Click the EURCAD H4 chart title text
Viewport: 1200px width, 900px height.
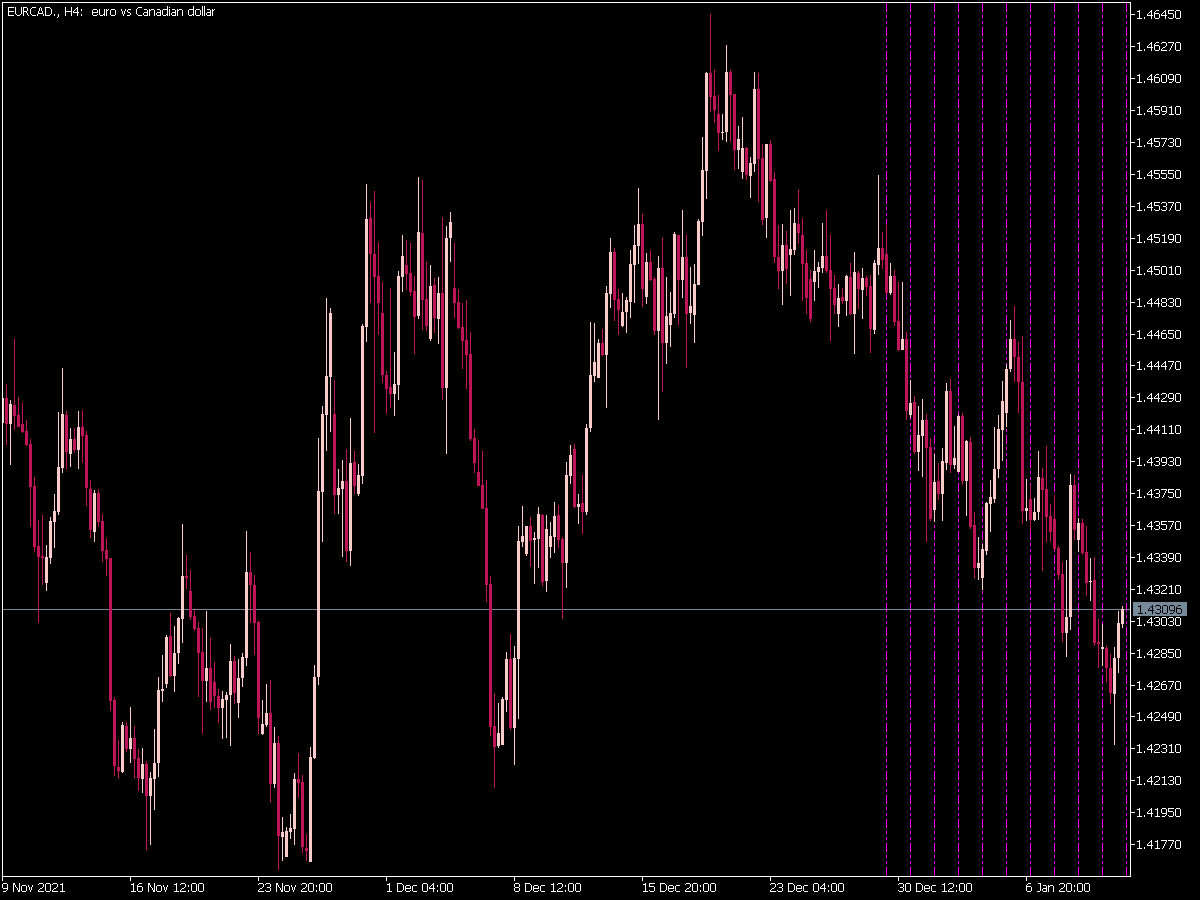point(110,12)
